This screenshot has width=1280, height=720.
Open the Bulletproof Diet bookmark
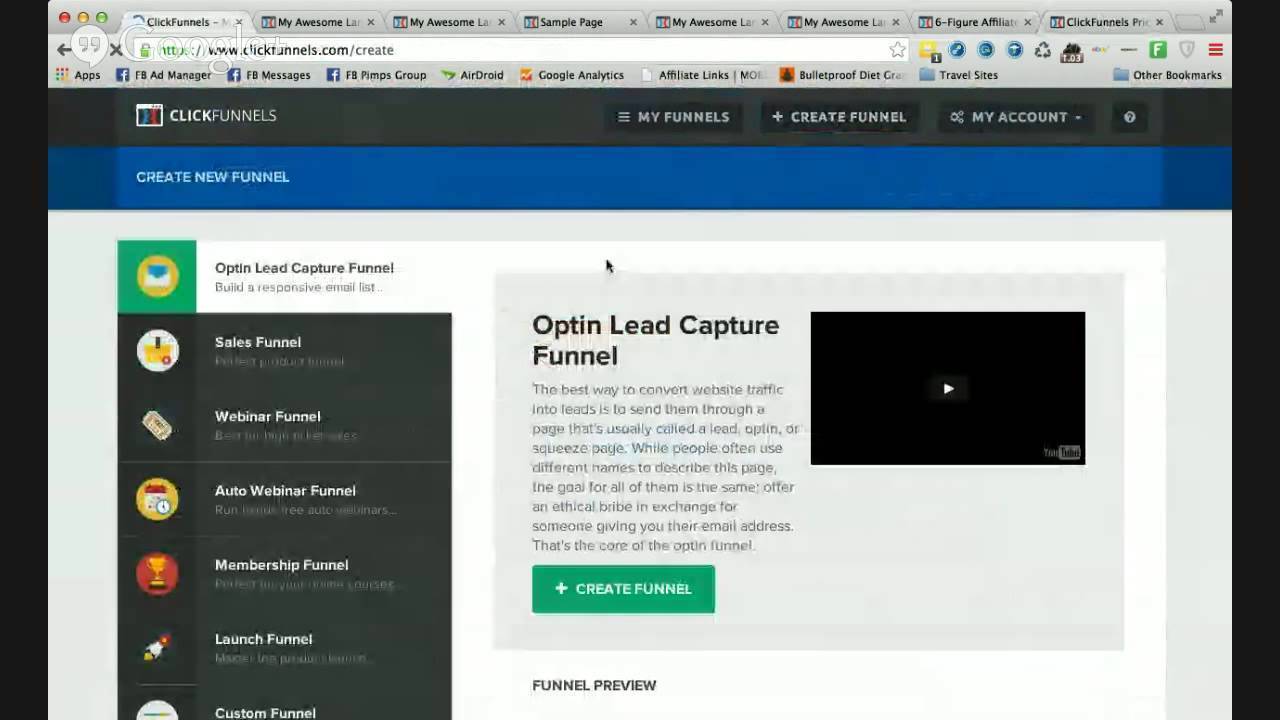tap(842, 75)
